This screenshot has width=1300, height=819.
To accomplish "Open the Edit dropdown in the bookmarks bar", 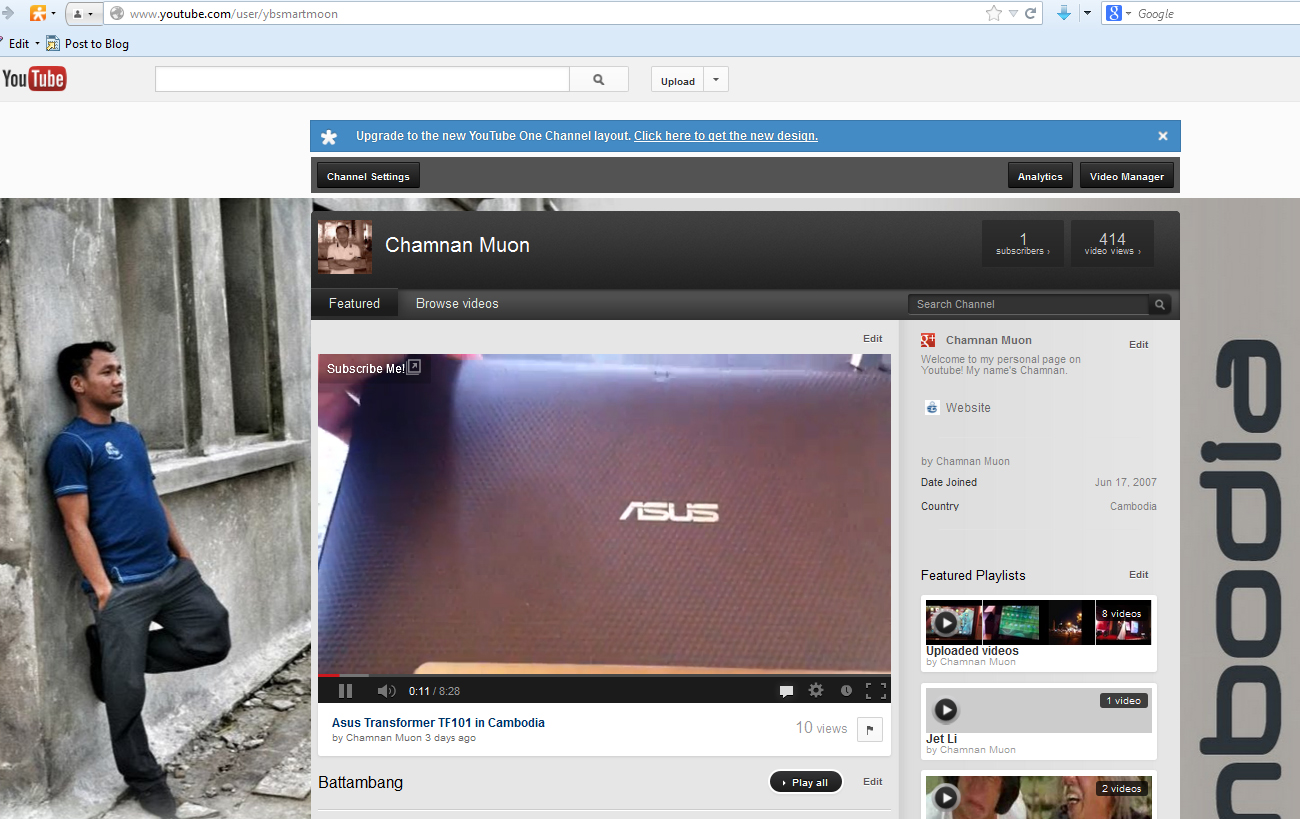I will (x=24, y=44).
